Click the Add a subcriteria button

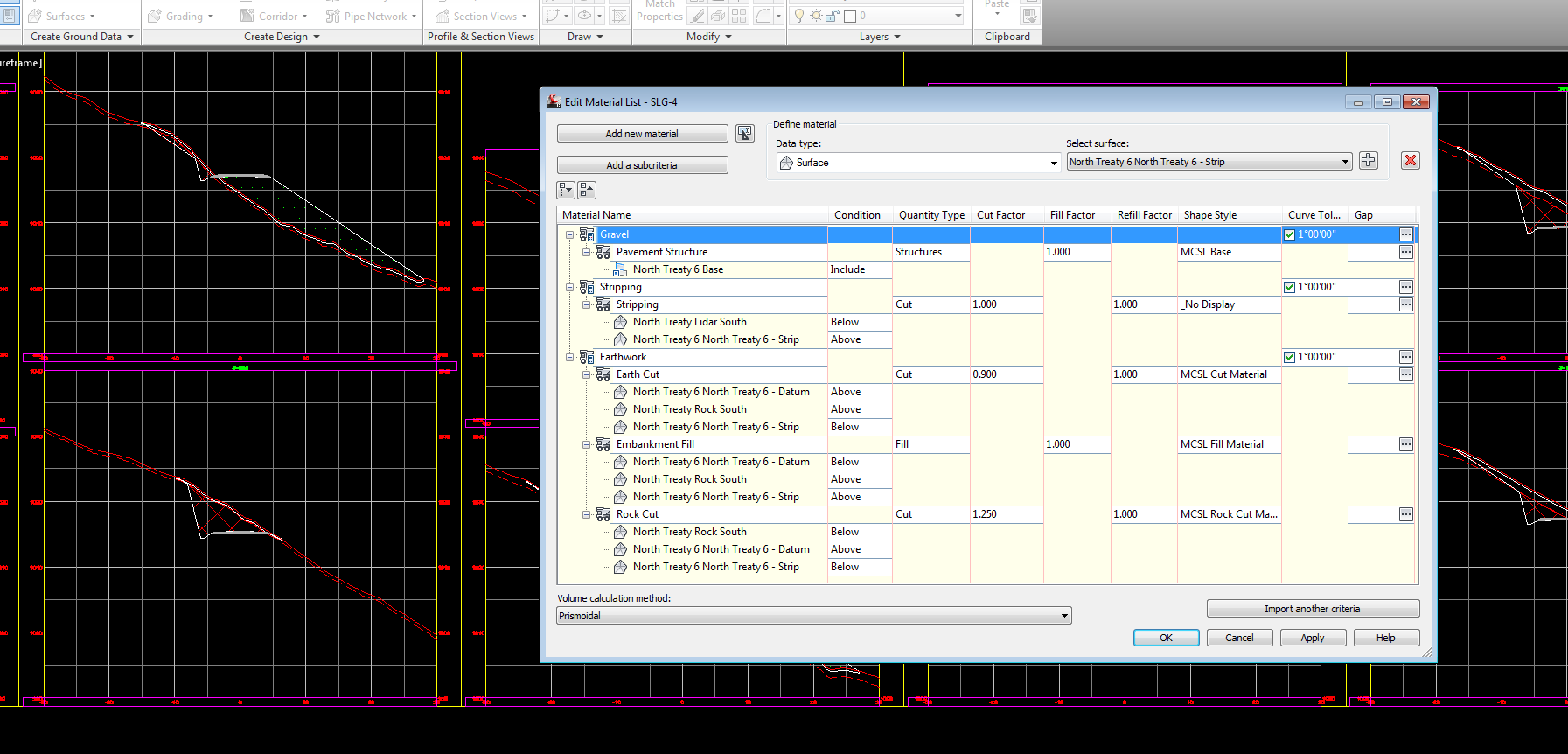(x=642, y=165)
